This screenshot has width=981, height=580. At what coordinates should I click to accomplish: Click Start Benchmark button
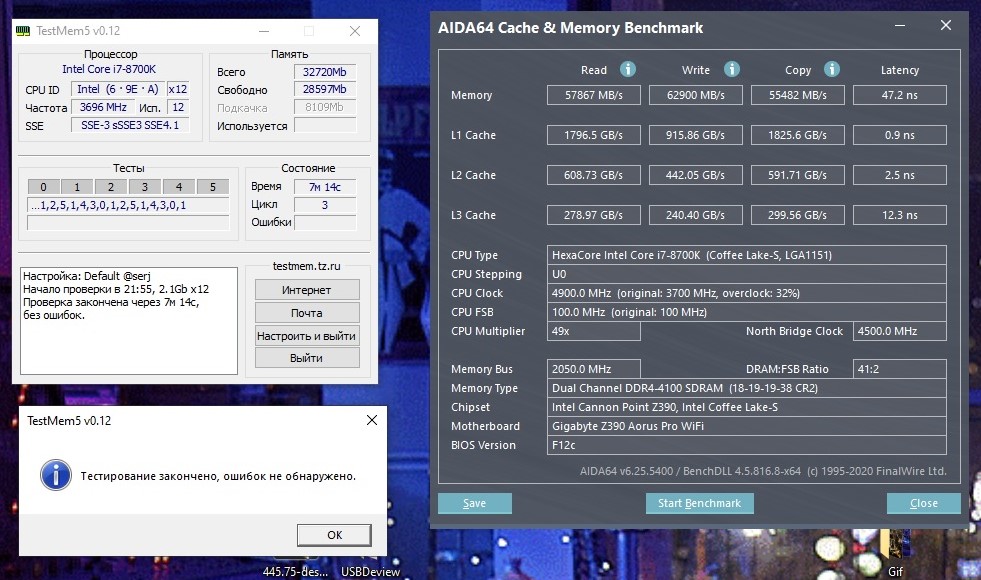[699, 503]
